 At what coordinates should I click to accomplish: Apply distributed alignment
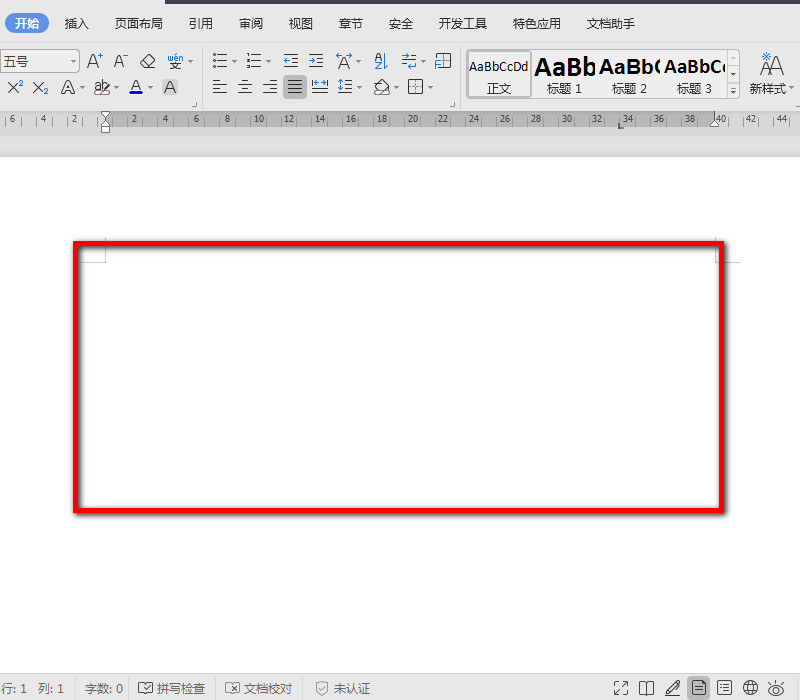320,87
